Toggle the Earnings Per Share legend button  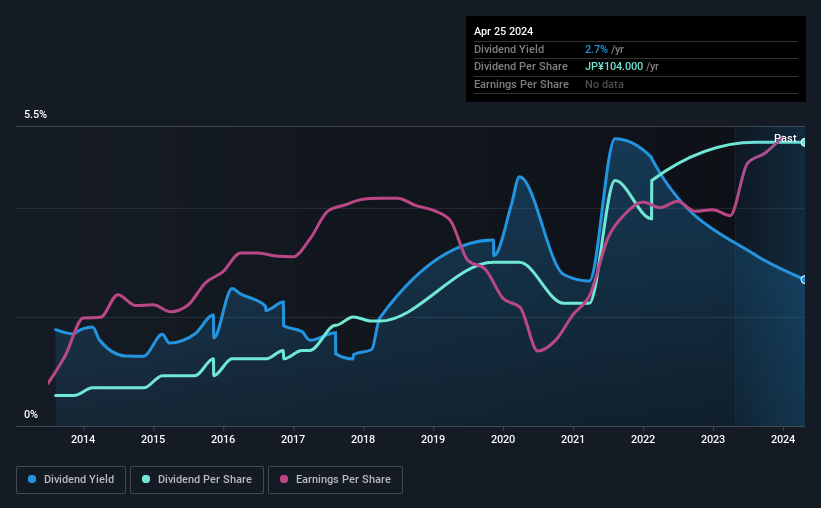click(335, 480)
